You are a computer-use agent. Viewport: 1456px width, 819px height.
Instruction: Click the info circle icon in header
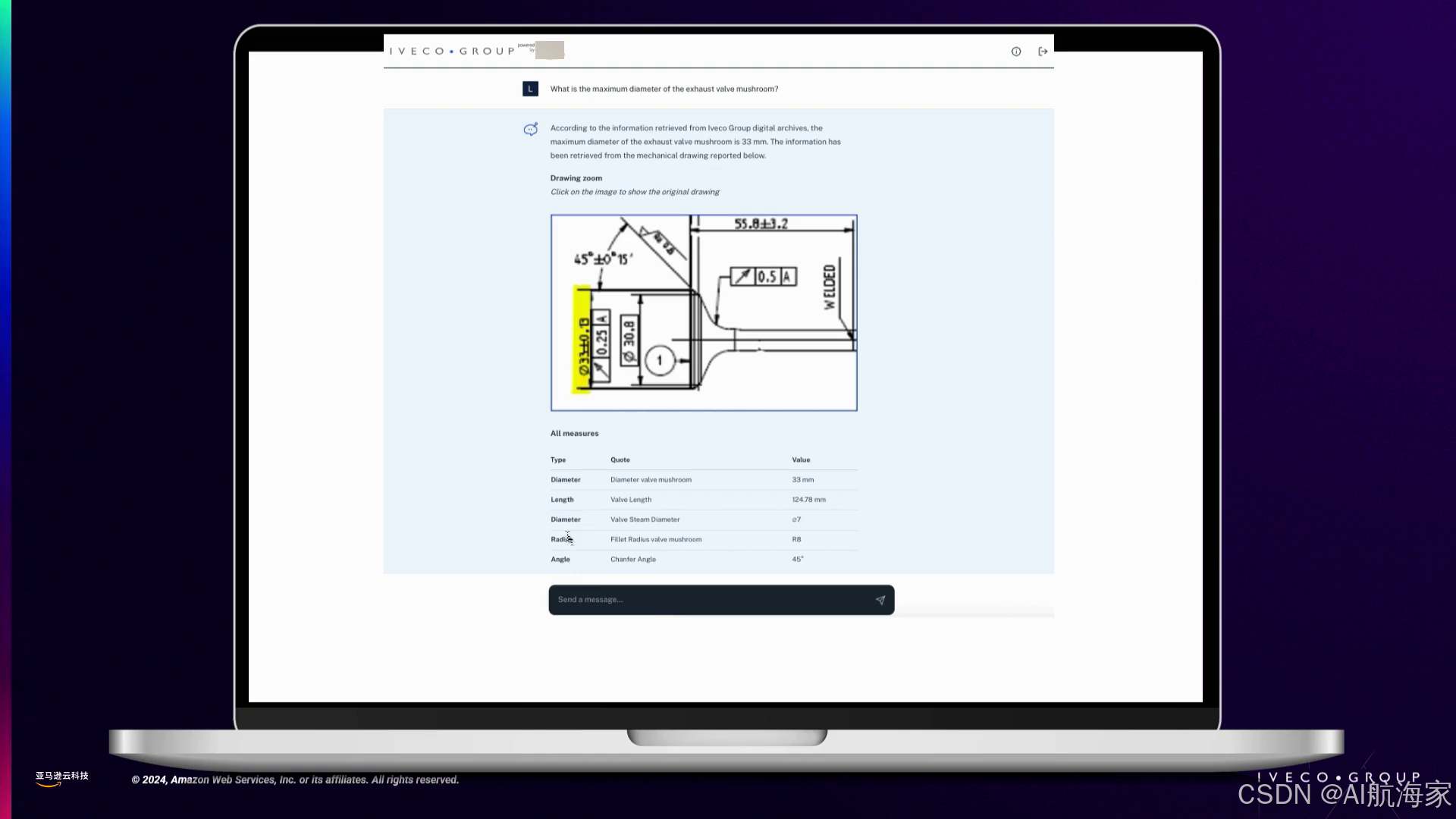(x=1016, y=52)
